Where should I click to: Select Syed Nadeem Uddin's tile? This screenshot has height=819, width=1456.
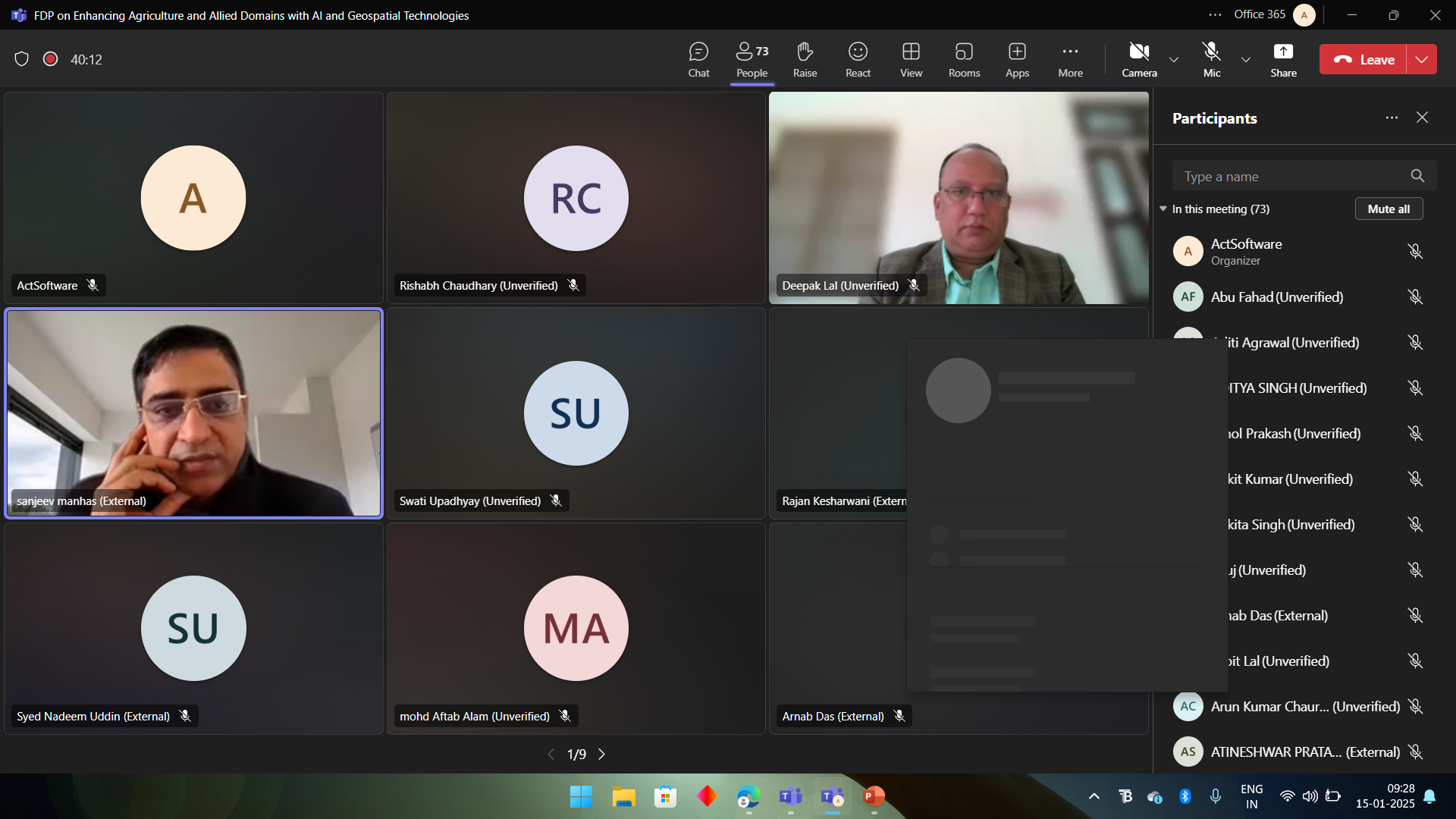coord(193,629)
